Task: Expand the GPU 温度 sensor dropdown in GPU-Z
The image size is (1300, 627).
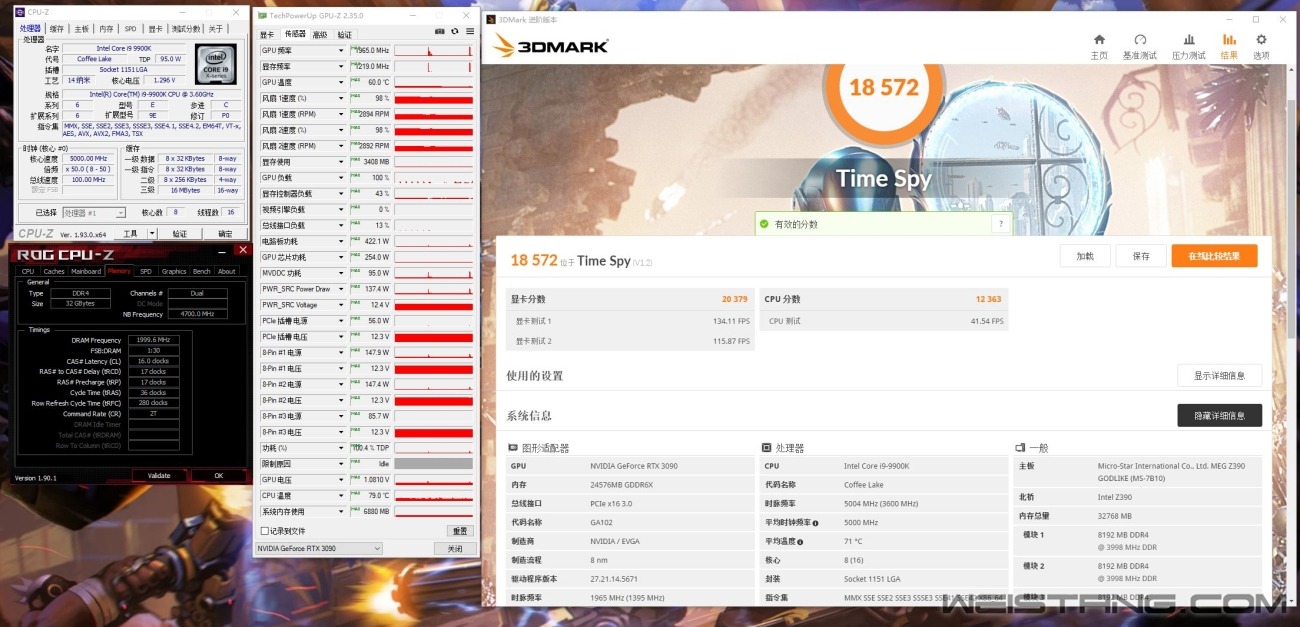Action: point(341,82)
